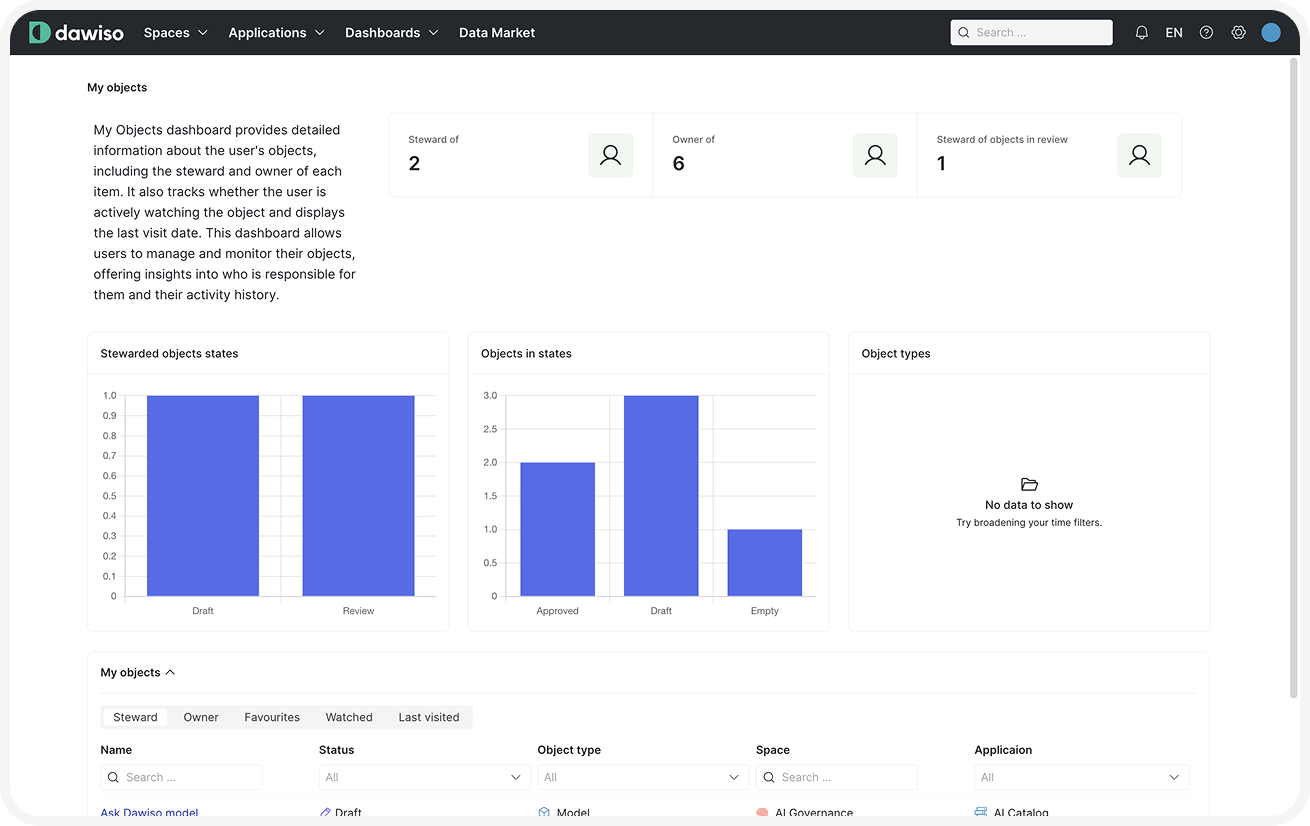Click the Draft bar in Objects in states chart
Image resolution: width=1310 pixels, height=826 pixels.
661,495
